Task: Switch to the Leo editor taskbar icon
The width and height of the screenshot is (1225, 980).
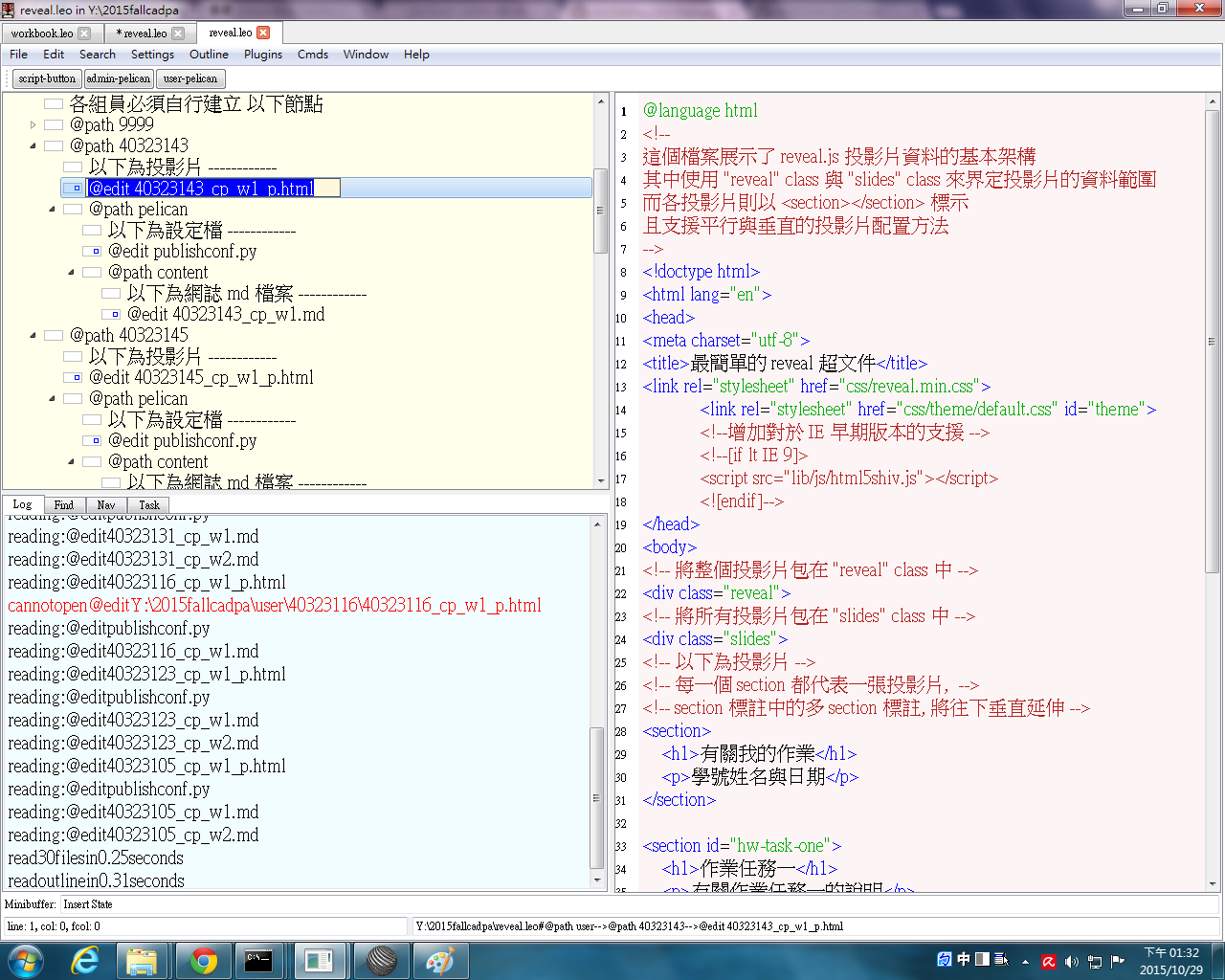Action: pyautogui.click(x=320, y=960)
